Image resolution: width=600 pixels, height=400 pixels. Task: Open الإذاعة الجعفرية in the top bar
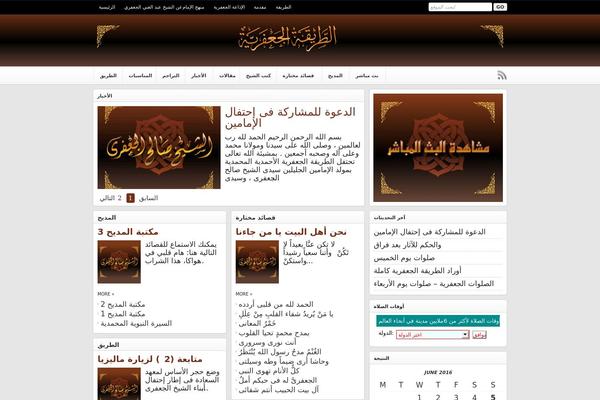(229, 7)
